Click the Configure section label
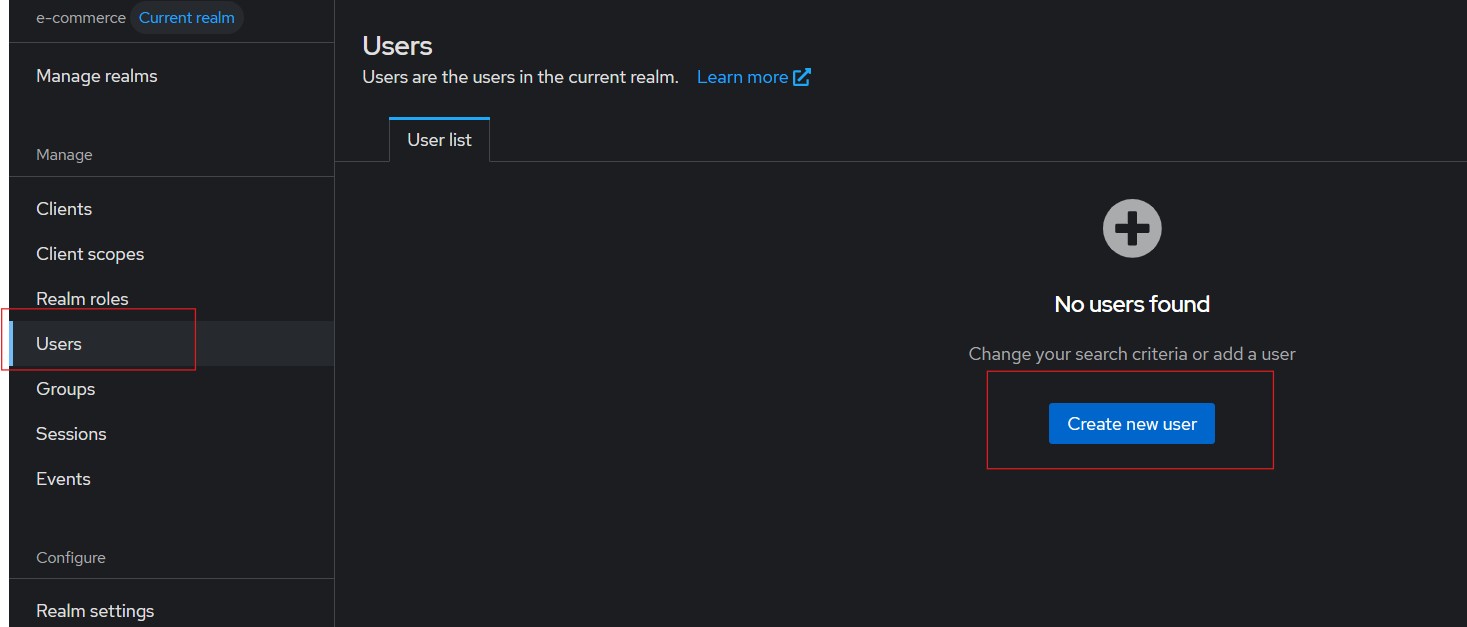 pyautogui.click(x=70, y=558)
